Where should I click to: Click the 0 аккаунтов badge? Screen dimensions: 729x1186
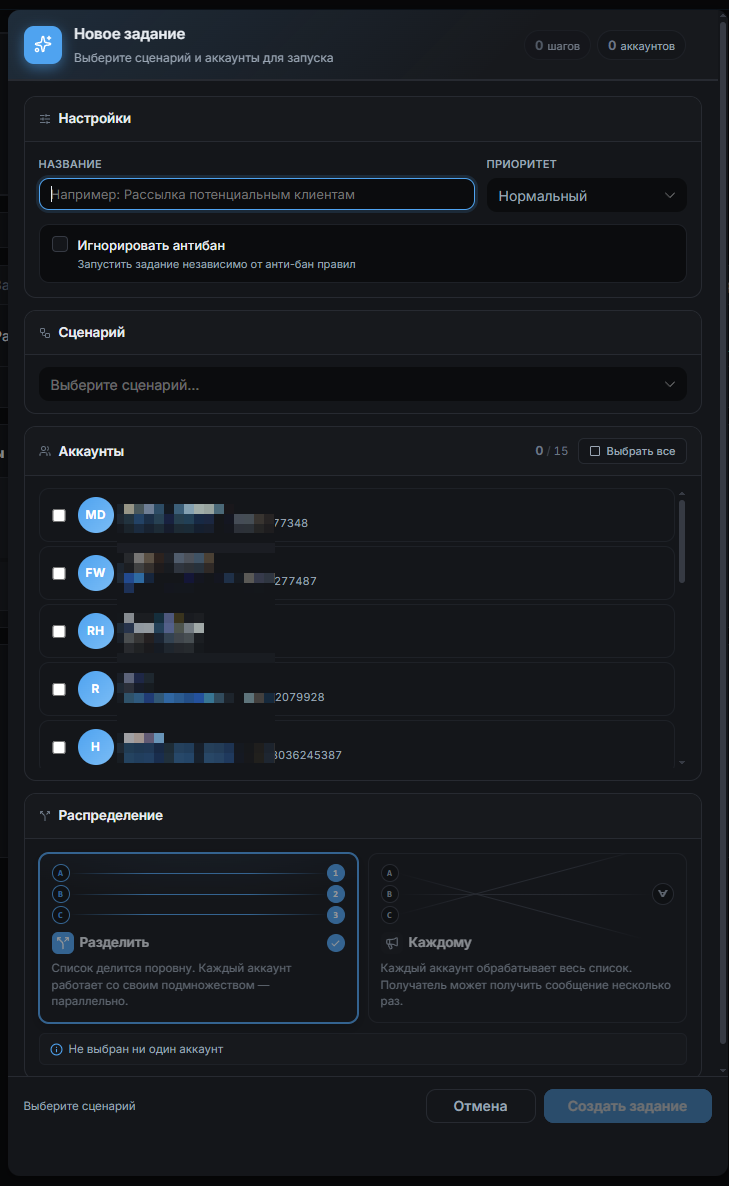click(641, 45)
